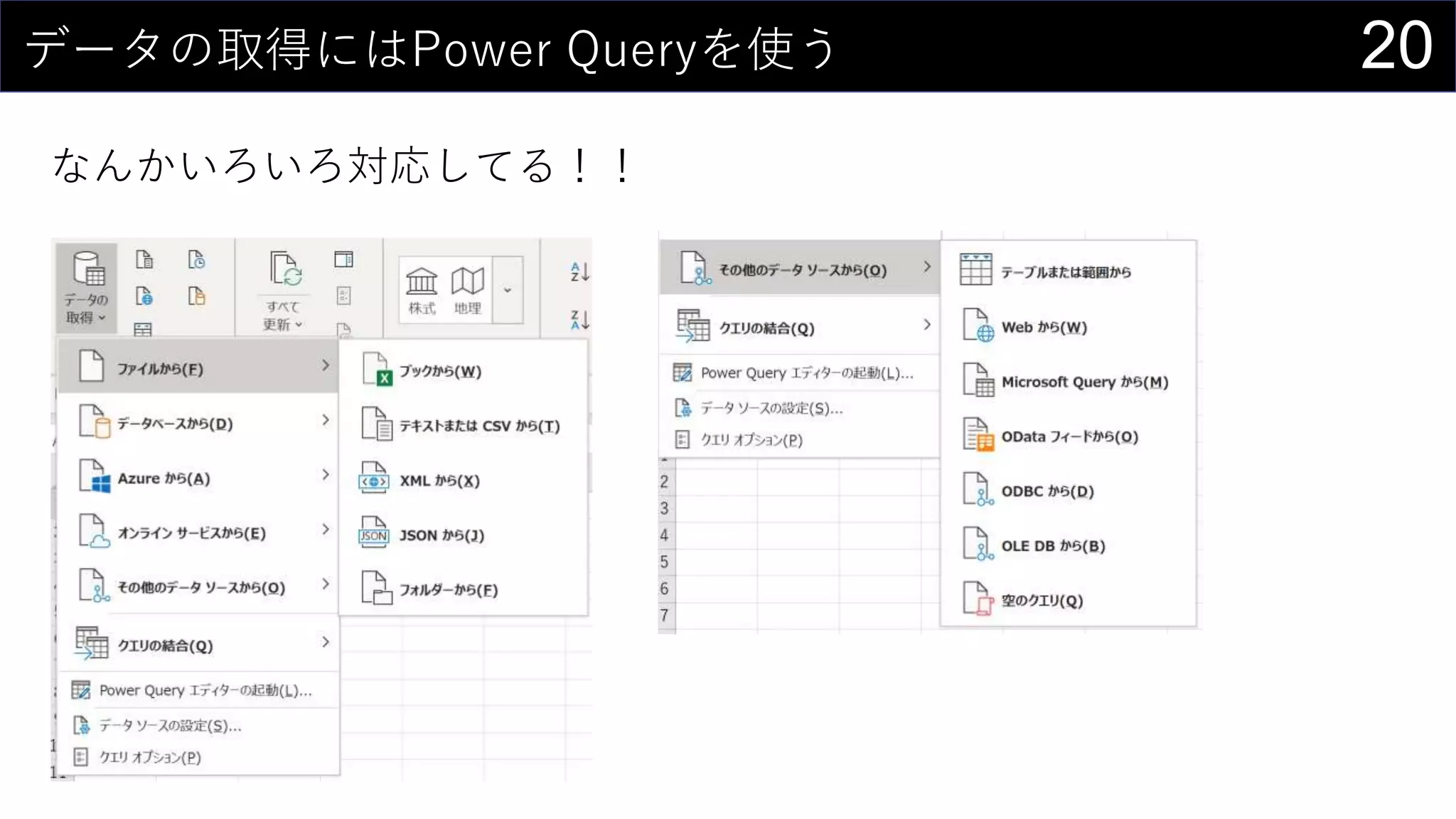Open クエリの結合(Q) in right menu
Screen dimensions: 1456x819
(x=801, y=326)
